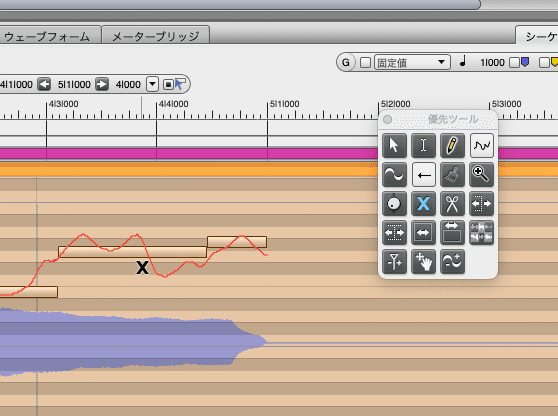Choose the dotted-box edge trim tool
Image resolution: width=558 pixels, height=416 pixels.
coord(394,233)
